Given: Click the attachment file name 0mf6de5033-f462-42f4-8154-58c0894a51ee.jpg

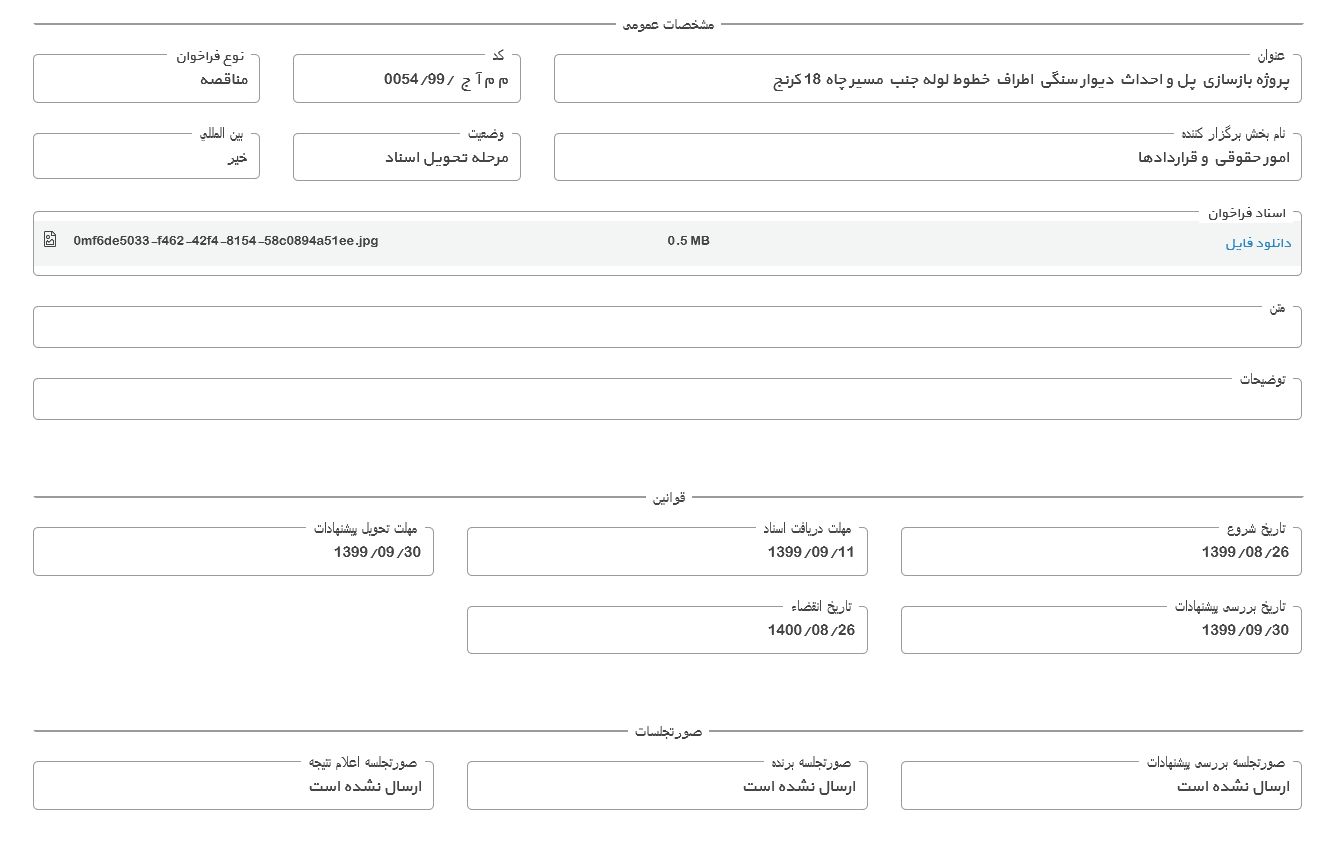Looking at the screenshot, I should pos(226,241).
